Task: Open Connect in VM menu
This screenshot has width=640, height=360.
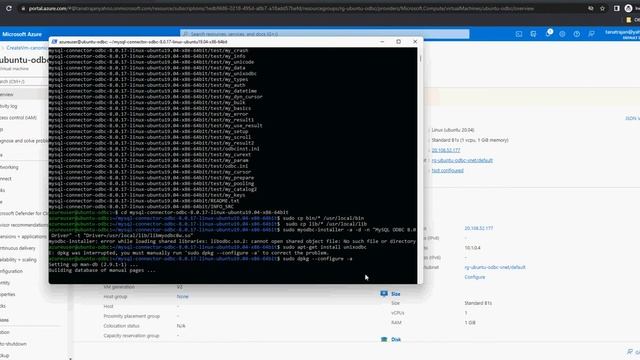Action: (x=6, y=179)
